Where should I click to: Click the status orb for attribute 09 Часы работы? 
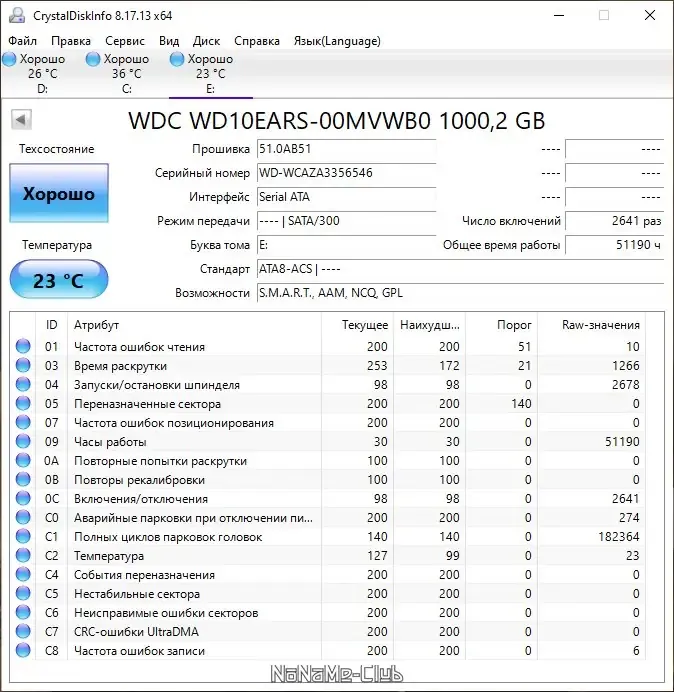click(23, 441)
